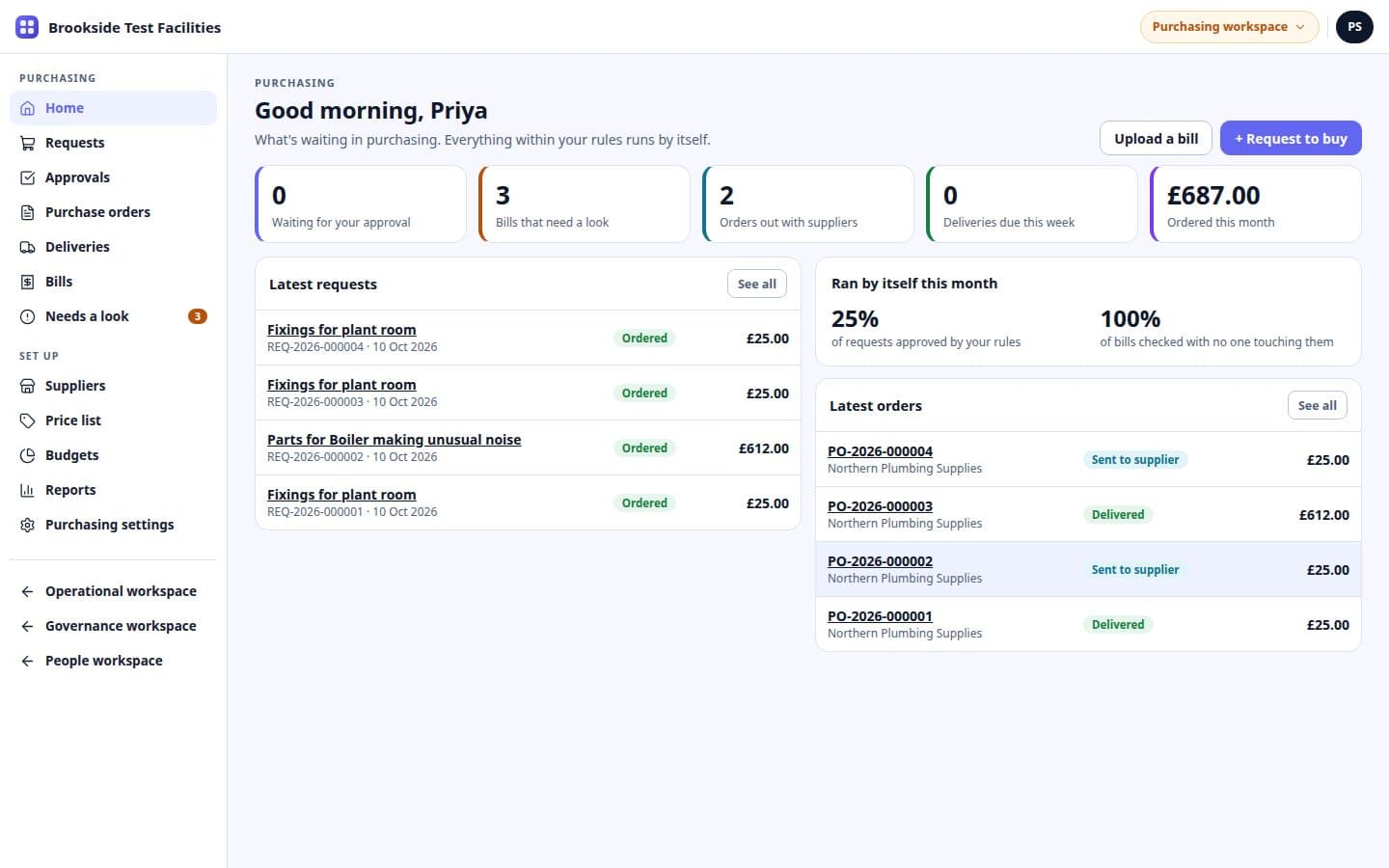Open request REQ-2026-000004 Fixings for plant room
The width and height of the screenshot is (1389, 868).
(341, 330)
